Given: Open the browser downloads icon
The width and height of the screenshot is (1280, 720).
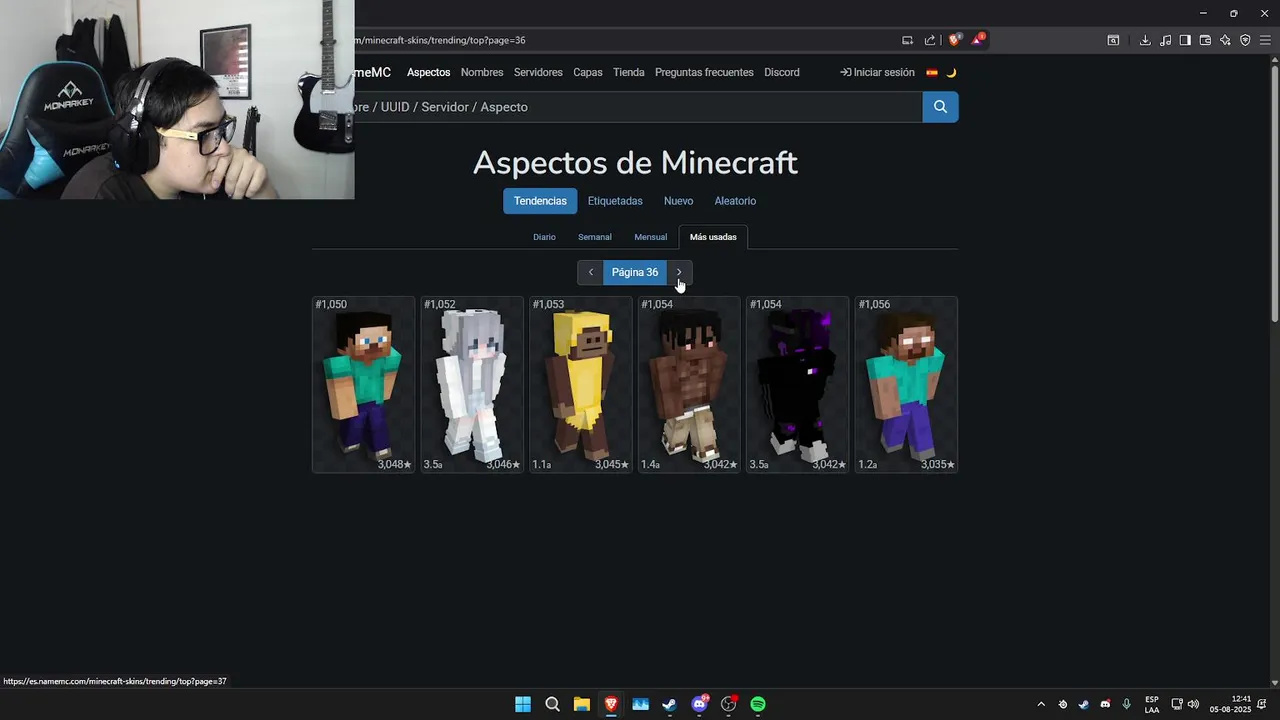Looking at the screenshot, I should 1145,40.
